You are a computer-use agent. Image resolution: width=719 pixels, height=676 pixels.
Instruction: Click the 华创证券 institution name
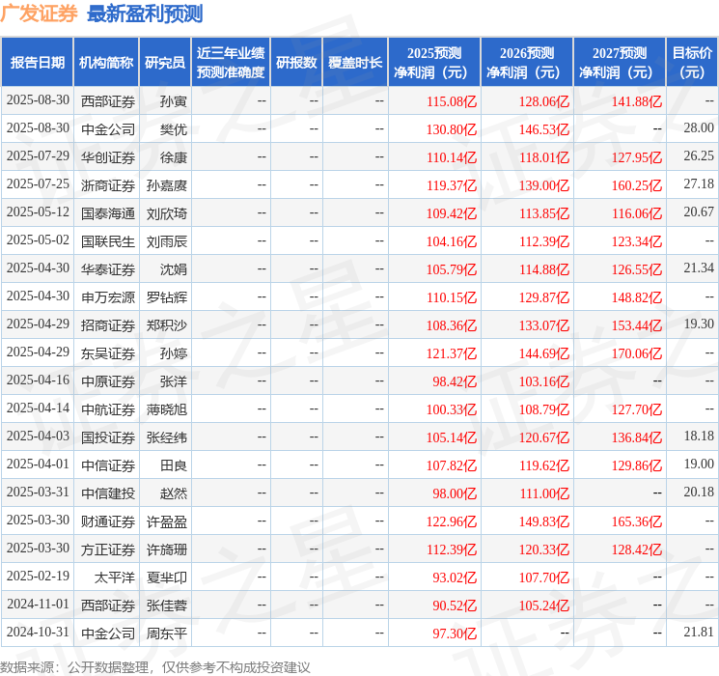pos(108,158)
